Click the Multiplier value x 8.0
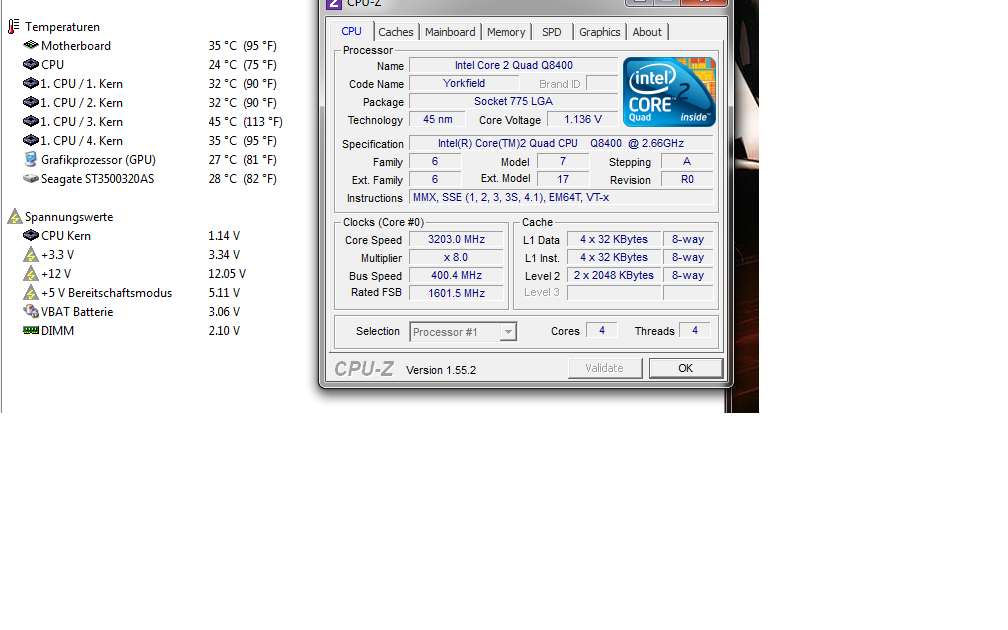1008x630 pixels. pos(456,257)
